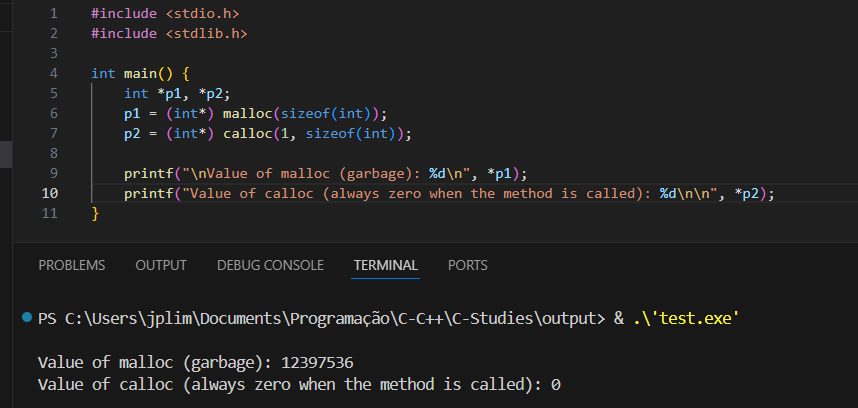The width and height of the screenshot is (858, 408).
Task: Open the DEBUG CONSOLE tab
Action: point(270,265)
